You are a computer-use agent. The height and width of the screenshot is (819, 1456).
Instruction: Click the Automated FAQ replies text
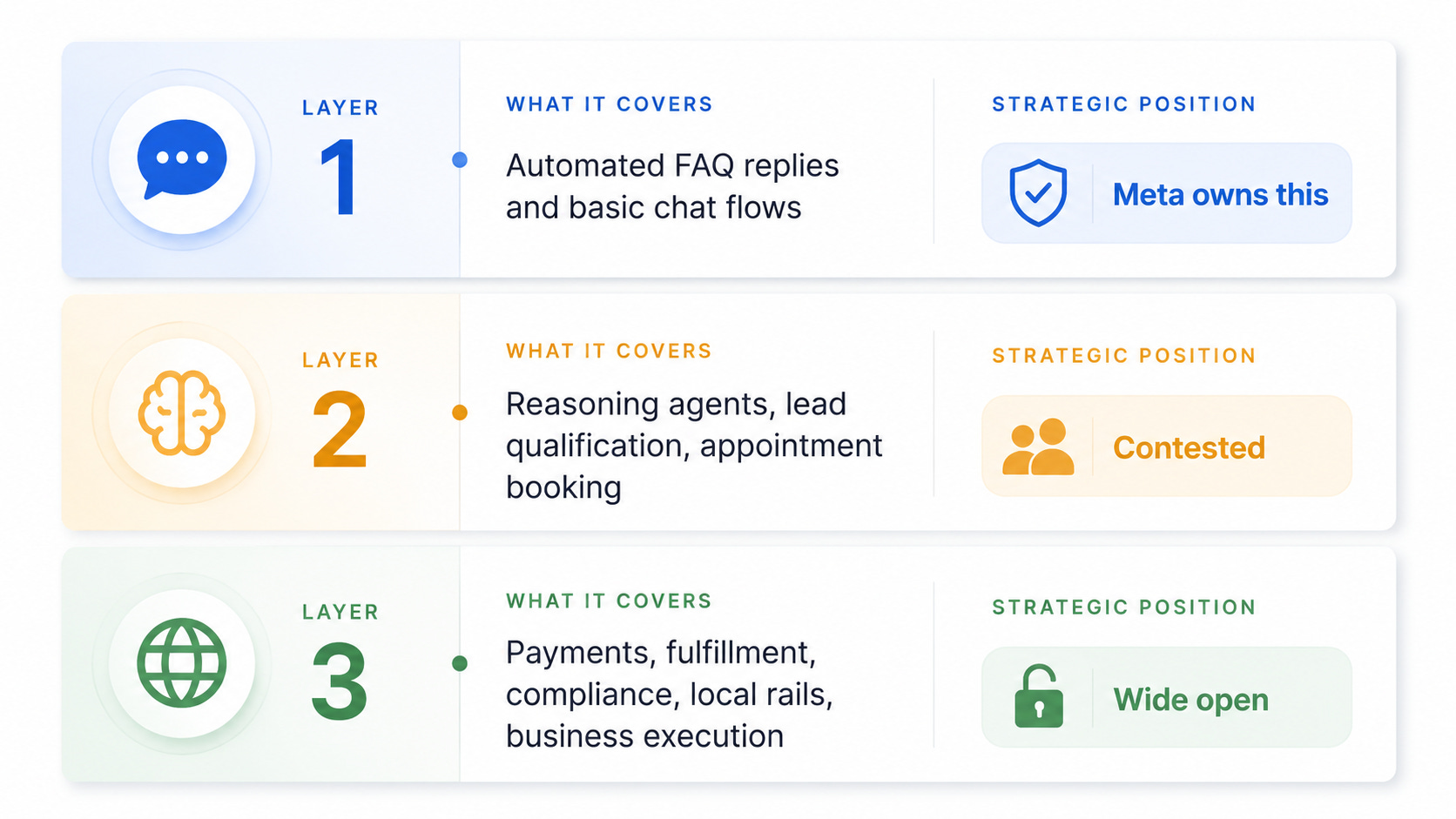672,186
